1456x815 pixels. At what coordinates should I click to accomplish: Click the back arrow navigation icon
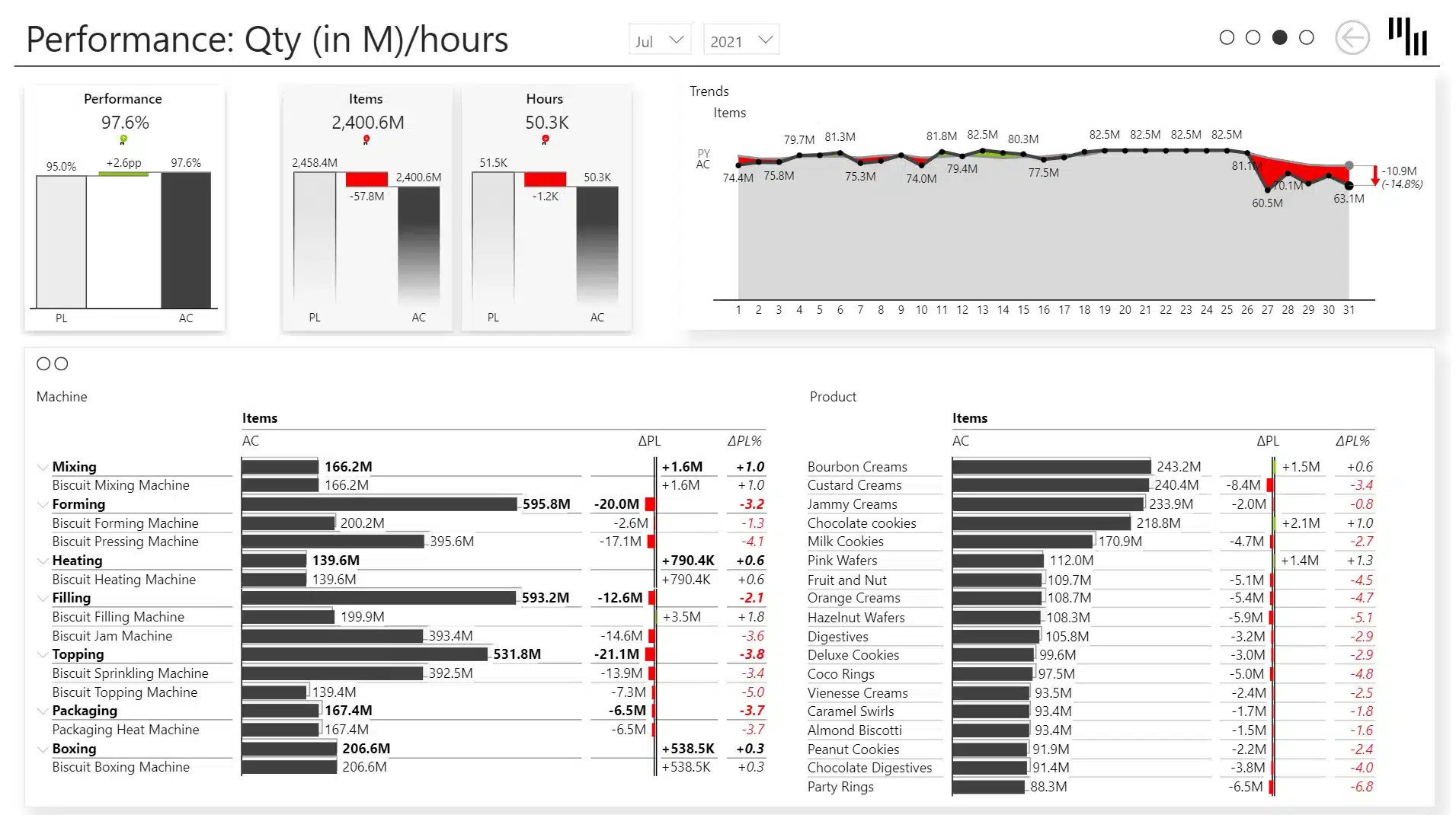coord(1352,38)
